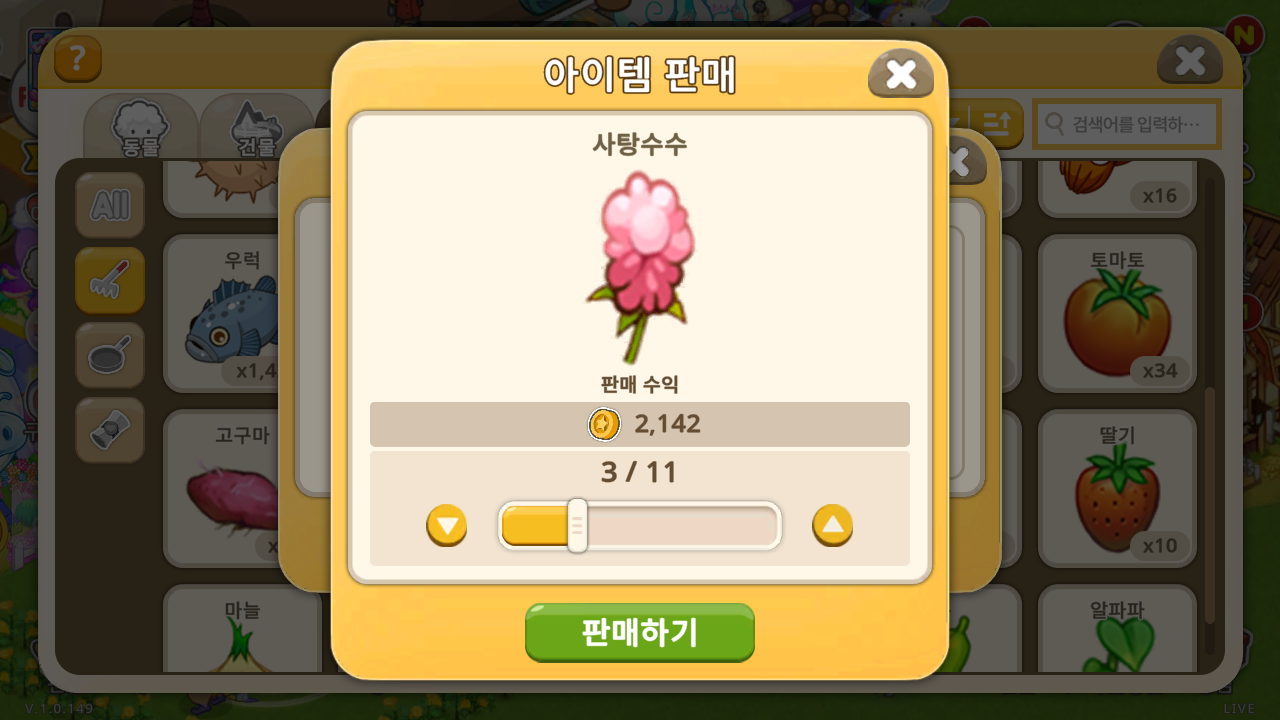Select the 마늘 garlic item
Viewport: 1280px width, 720px height.
242,629
